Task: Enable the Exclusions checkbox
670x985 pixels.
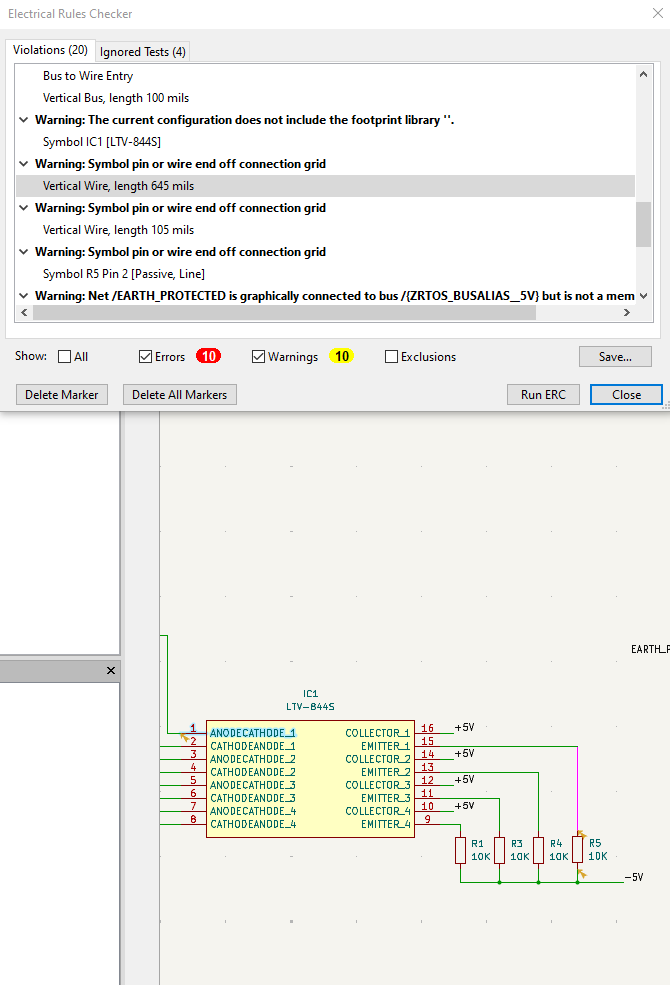Action: tap(391, 357)
